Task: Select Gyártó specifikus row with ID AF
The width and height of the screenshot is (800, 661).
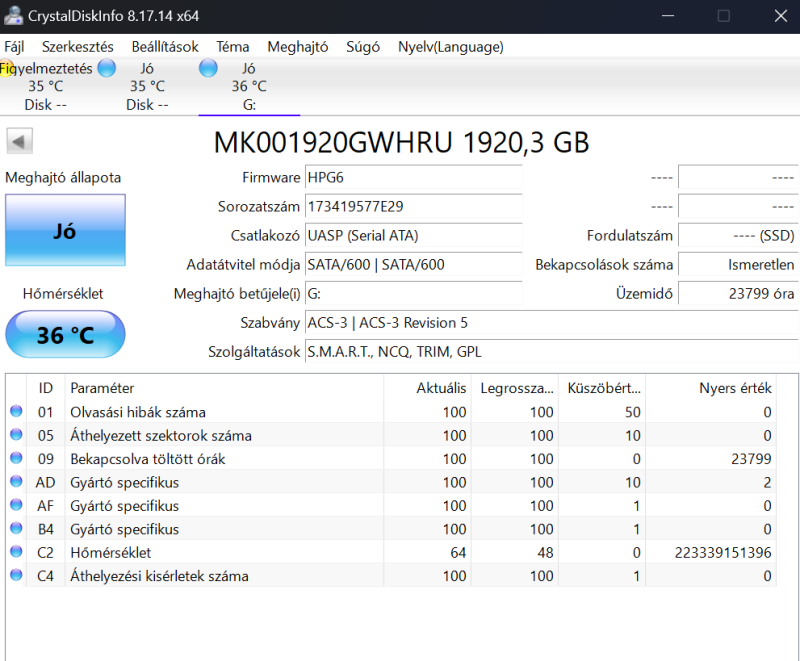Action: coord(392,505)
